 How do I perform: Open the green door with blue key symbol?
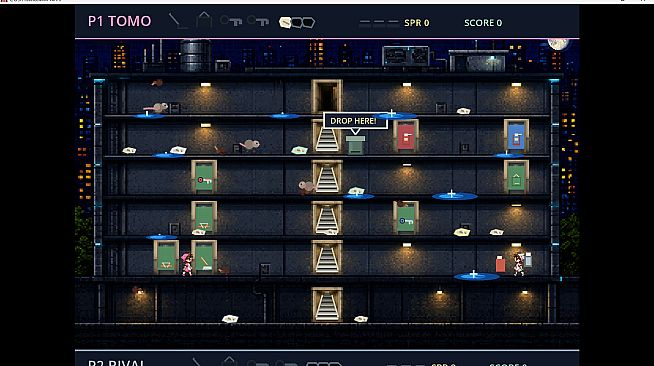point(406,218)
